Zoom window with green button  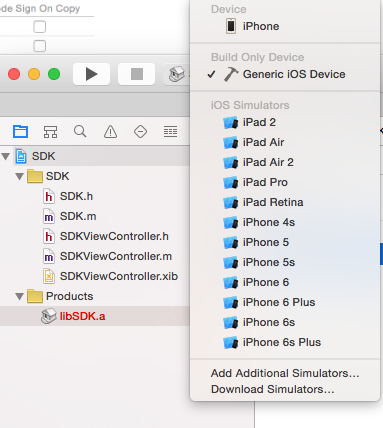(x=54, y=74)
